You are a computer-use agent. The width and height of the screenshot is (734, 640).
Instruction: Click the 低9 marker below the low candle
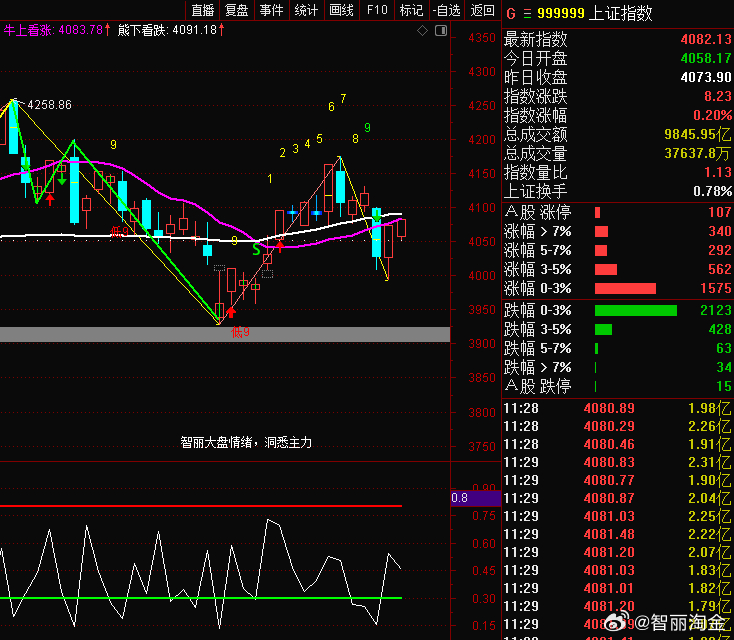tap(240, 332)
